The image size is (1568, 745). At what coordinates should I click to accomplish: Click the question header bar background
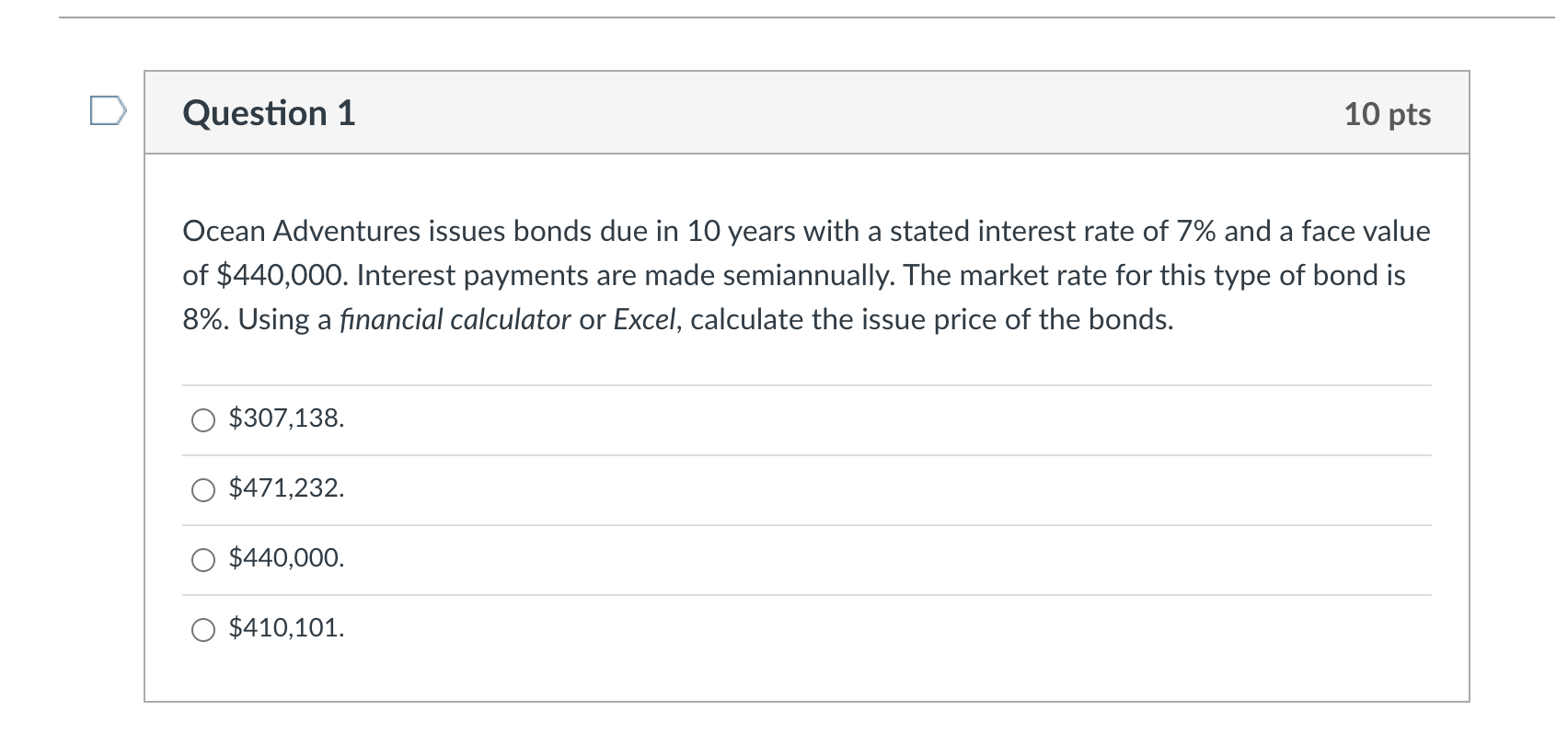828,113
